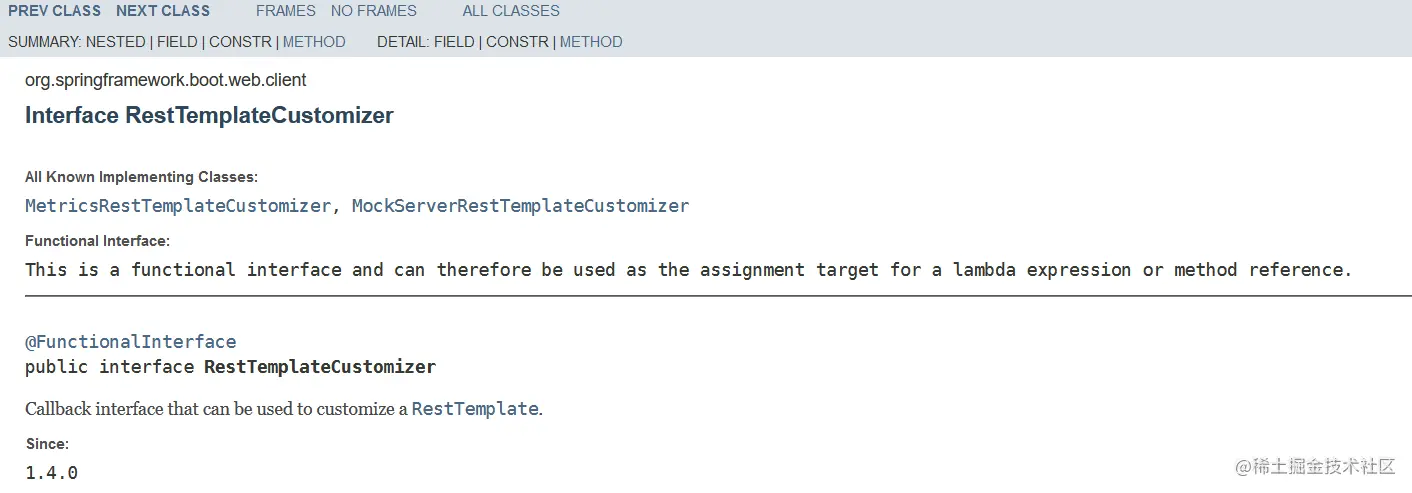Jump to METHOD in the DETAIL row
The height and width of the screenshot is (493, 1412).
coord(591,42)
